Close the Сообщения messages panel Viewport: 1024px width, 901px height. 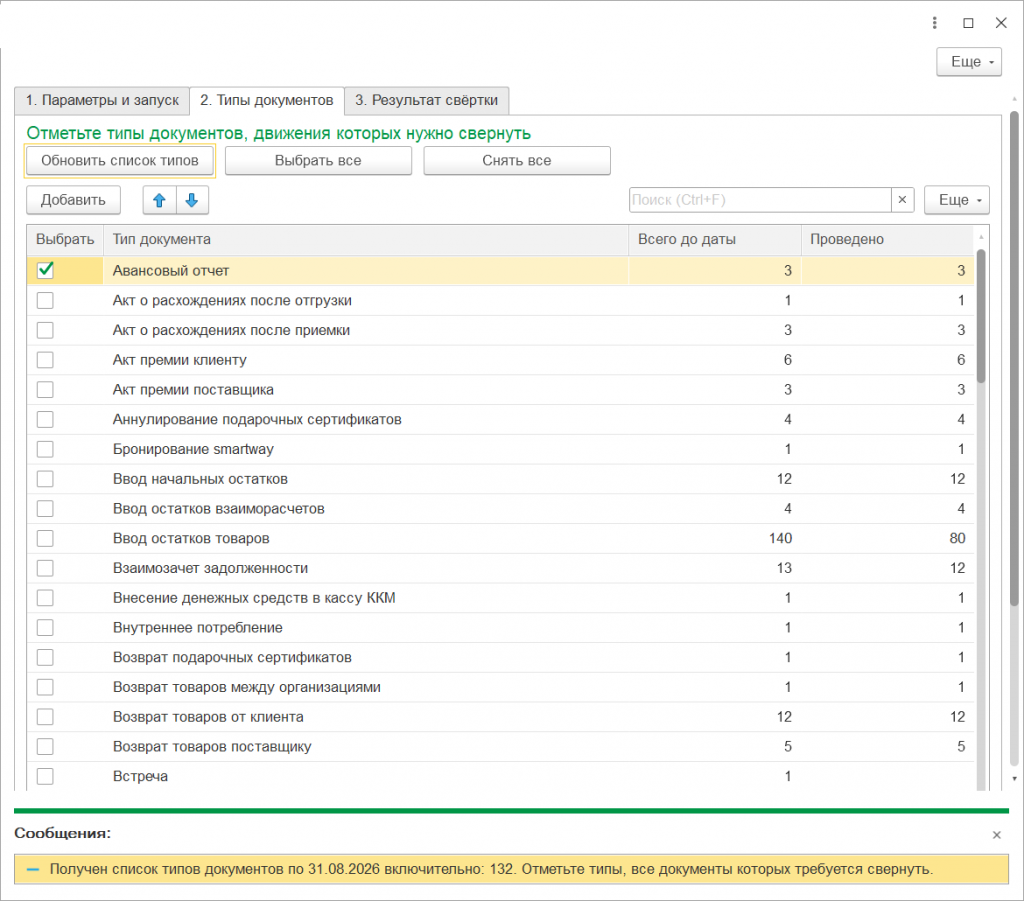coord(997,834)
